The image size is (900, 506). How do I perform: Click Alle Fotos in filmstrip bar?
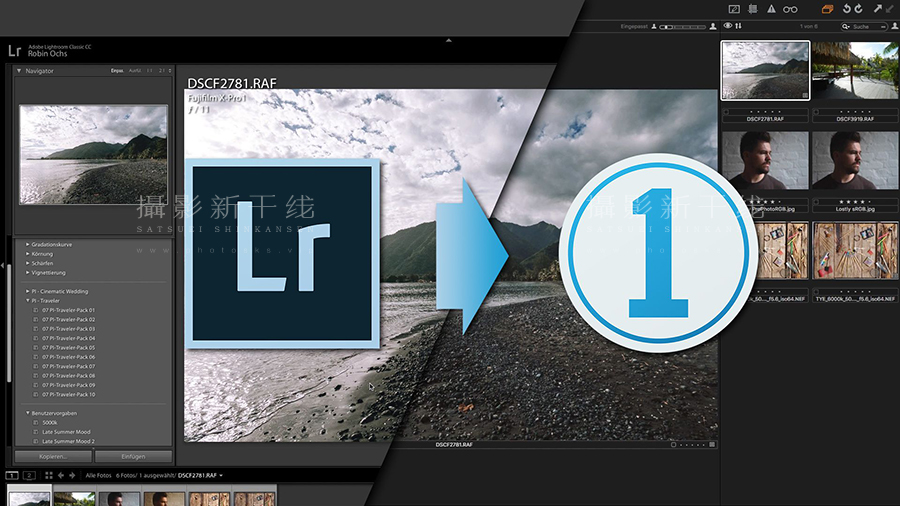coord(98,476)
